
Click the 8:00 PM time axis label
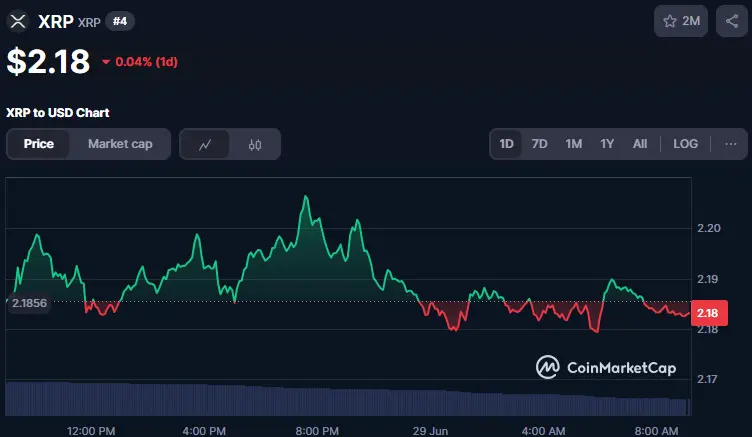click(317, 431)
